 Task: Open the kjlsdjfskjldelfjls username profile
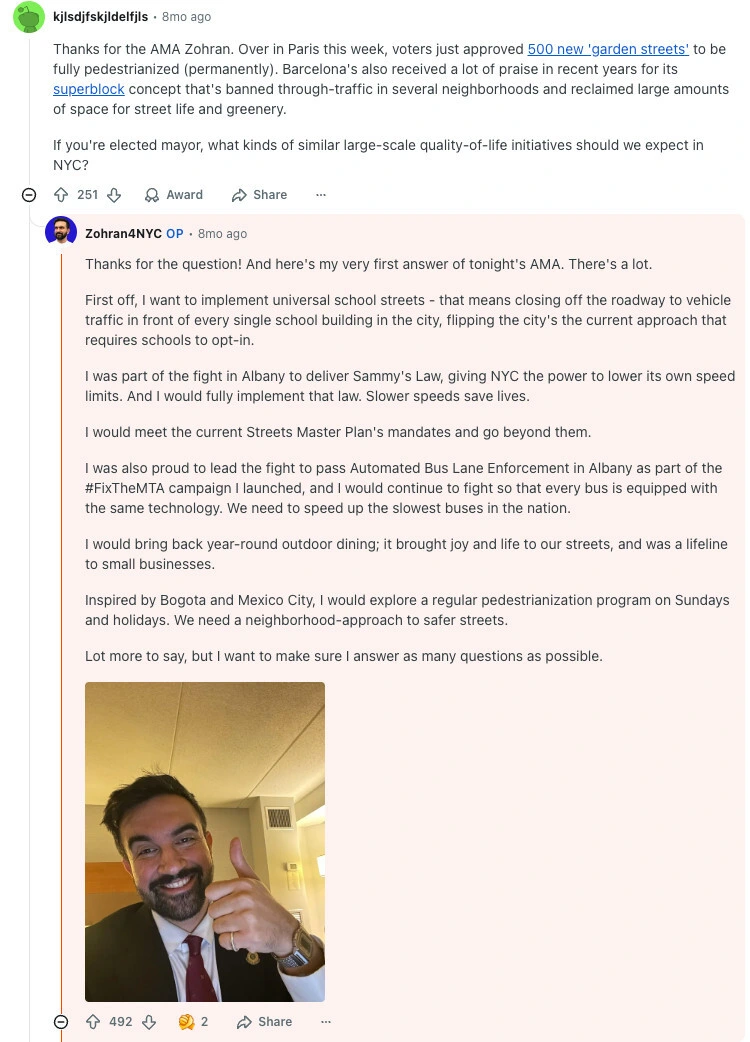tap(100, 17)
